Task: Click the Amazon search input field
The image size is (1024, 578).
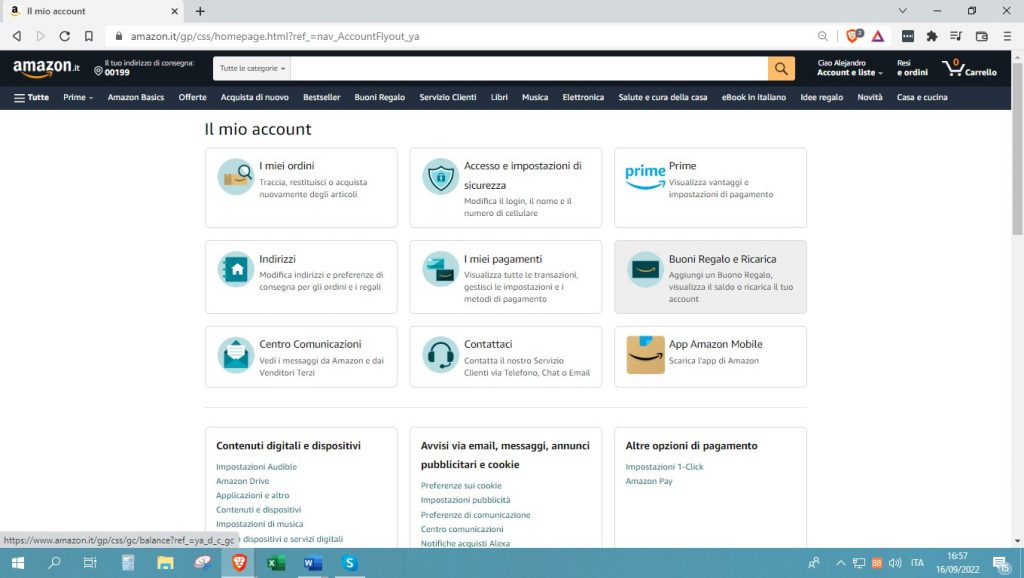Action: pyautogui.click(x=528, y=68)
